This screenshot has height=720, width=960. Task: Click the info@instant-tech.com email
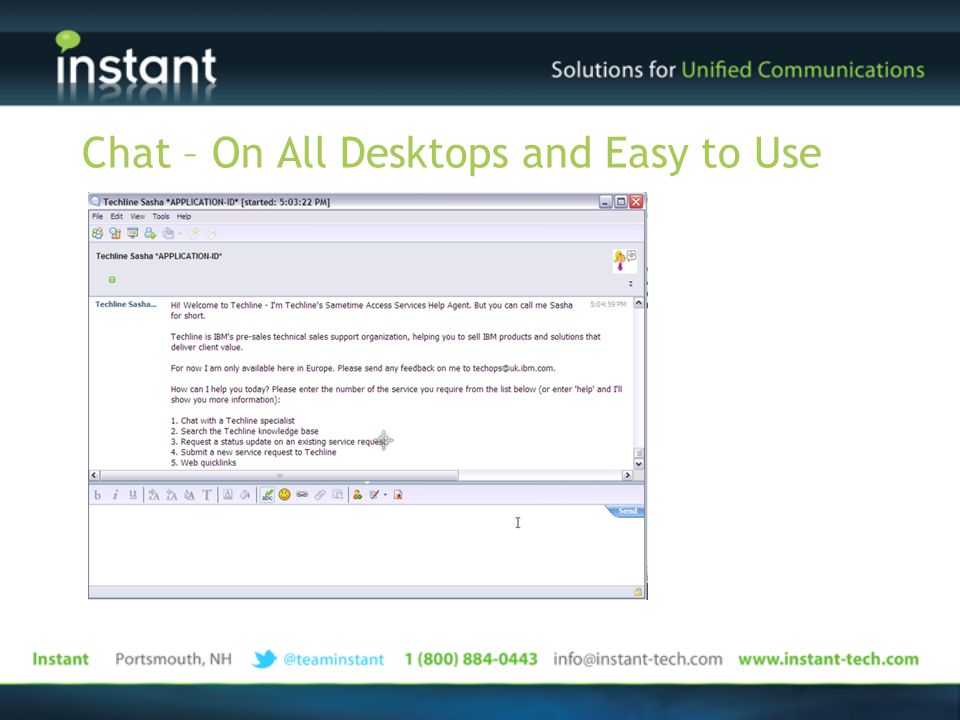click(637, 659)
